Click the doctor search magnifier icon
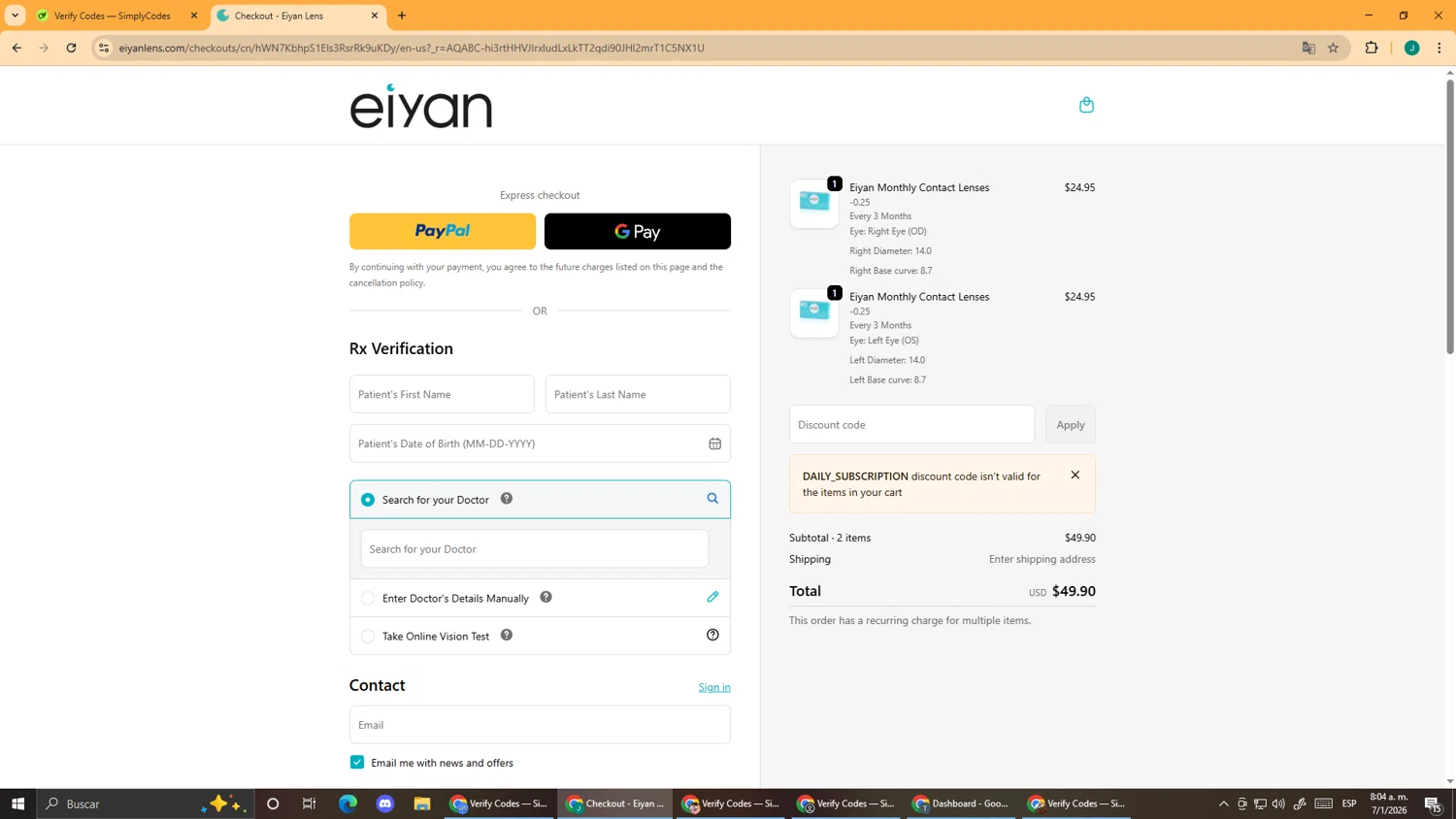The width and height of the screenshot is (1456, 819). (x=712, y=498)
